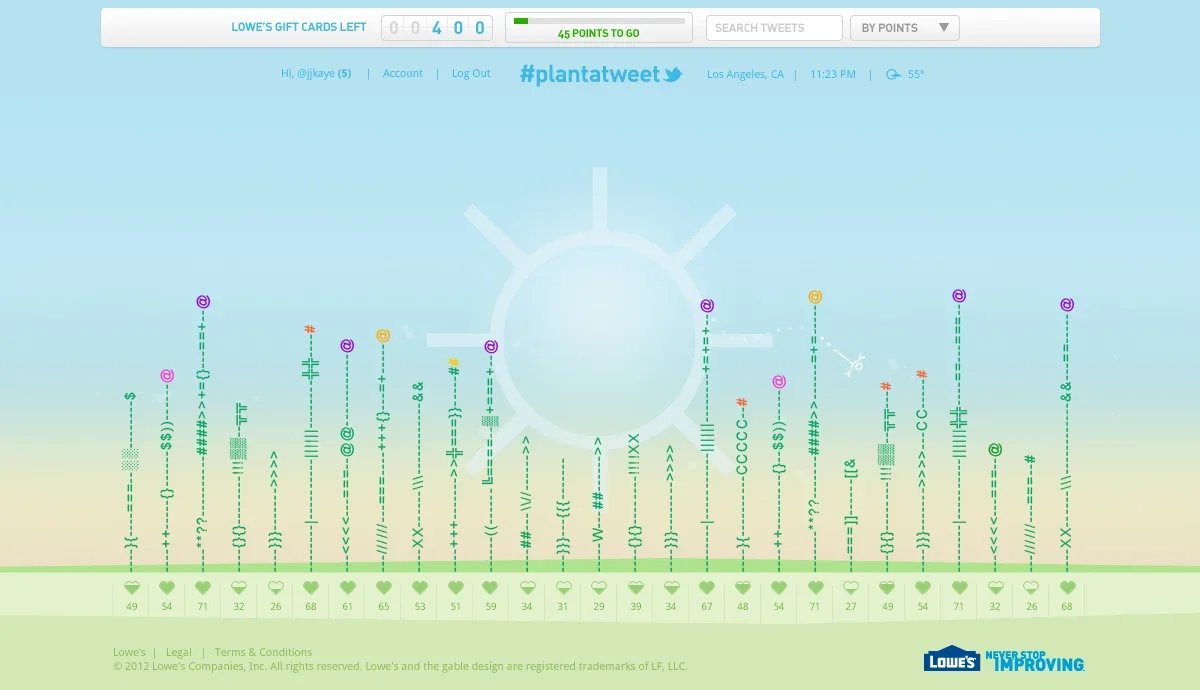Click the Never Stop Improving tagline
The height and width of the screenshot is (690, 1200).
1035,661
